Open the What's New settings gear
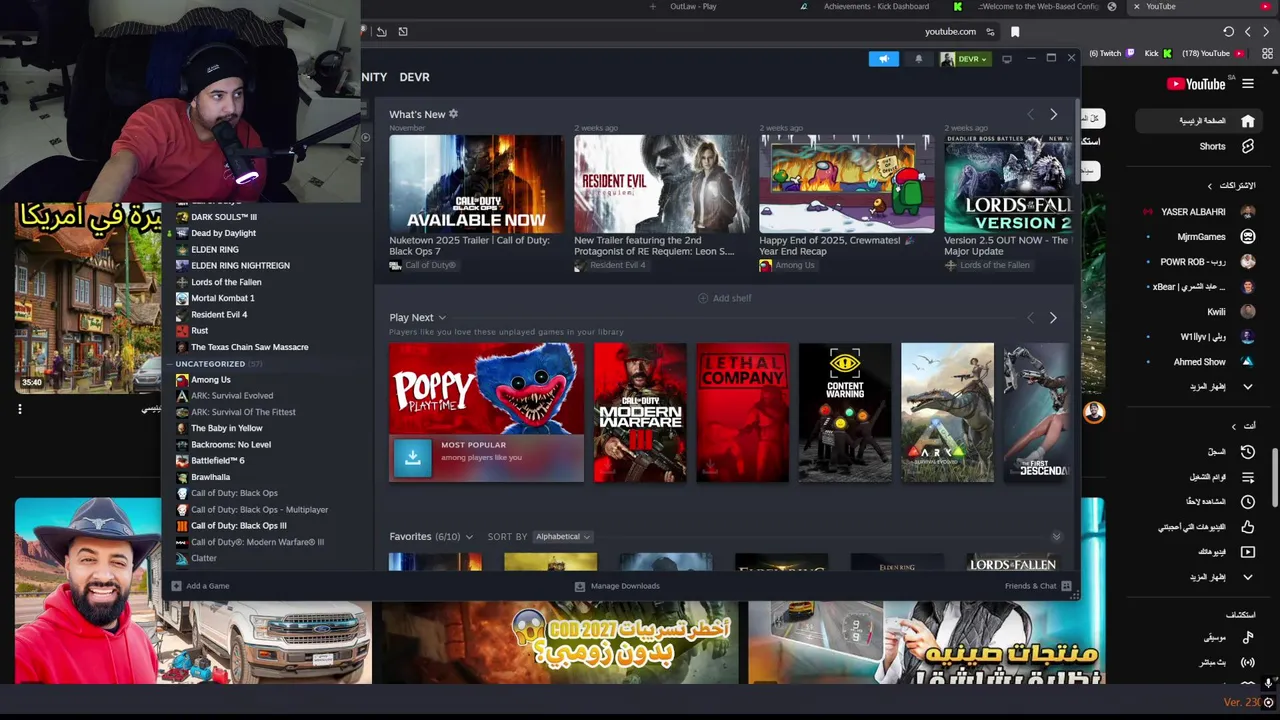 click(x=453, y=114)
